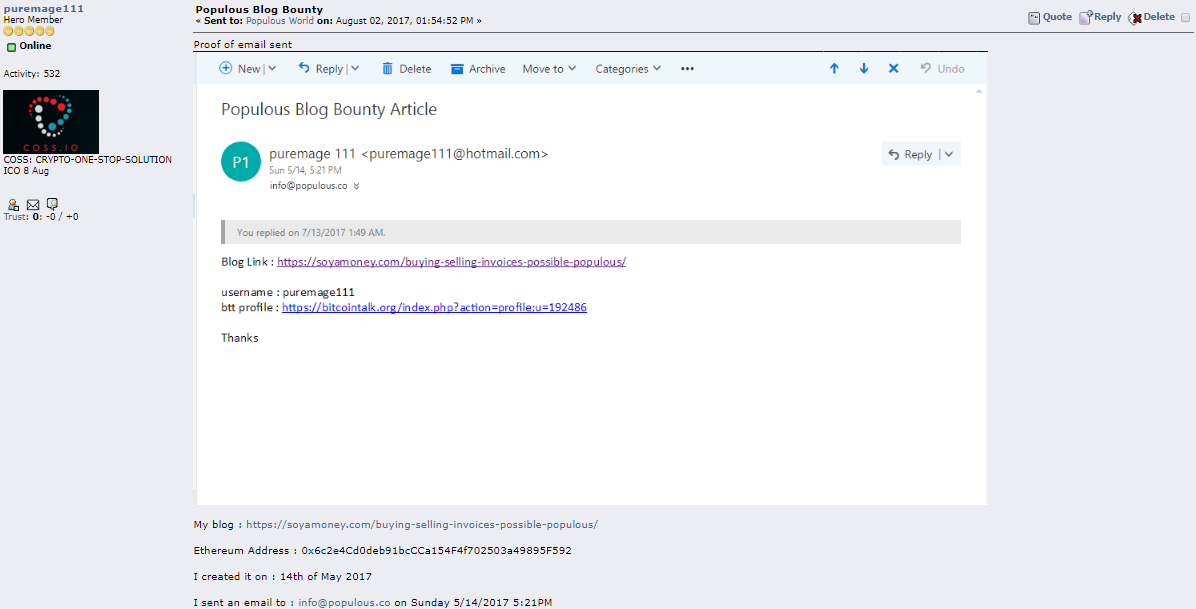Click the New message plus icon
This screenshot has width=1196, height=609.
pos(226,68)
